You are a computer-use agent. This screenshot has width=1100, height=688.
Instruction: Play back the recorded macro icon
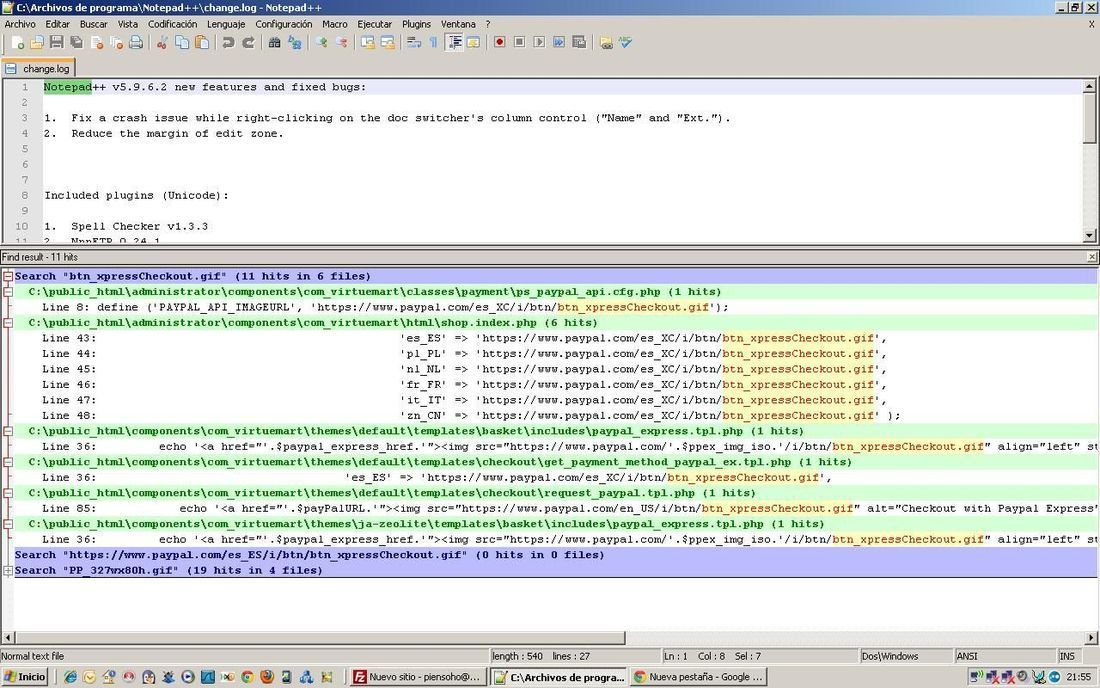coord(539,43)
